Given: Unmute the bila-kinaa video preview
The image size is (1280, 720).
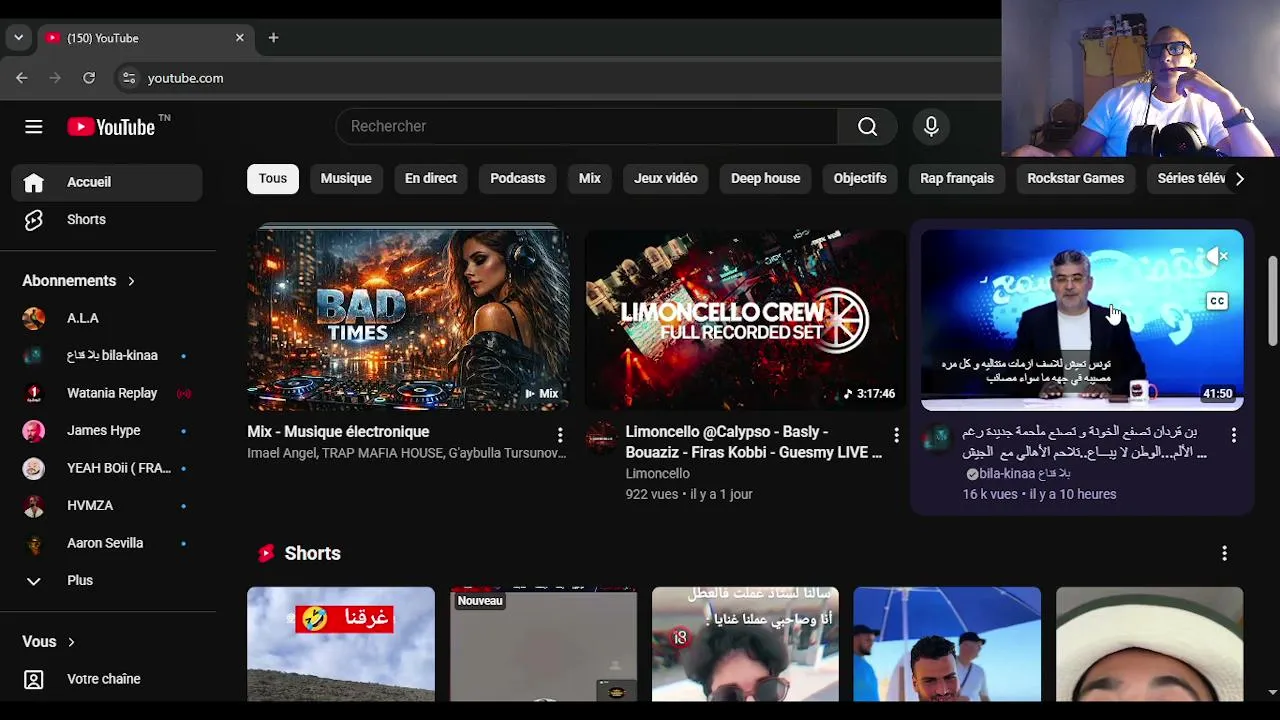Looking at the screenshot, I should (x=1219, y=257).
